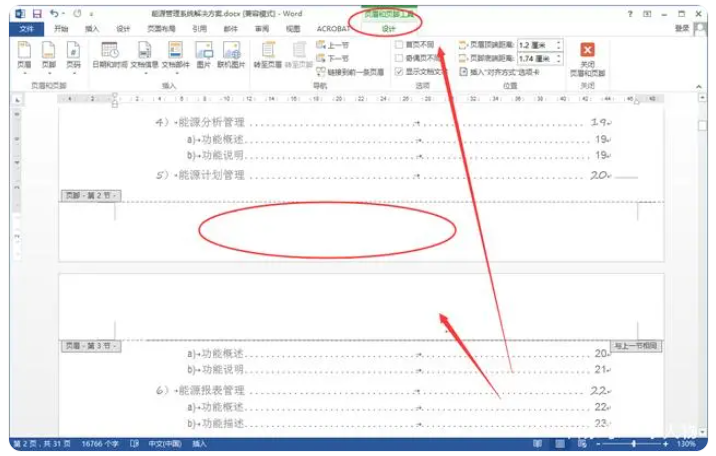Click the 页眉顶端距离 value field showing 1.2 厘米
The image size is (716, 456).
point(534,46)
